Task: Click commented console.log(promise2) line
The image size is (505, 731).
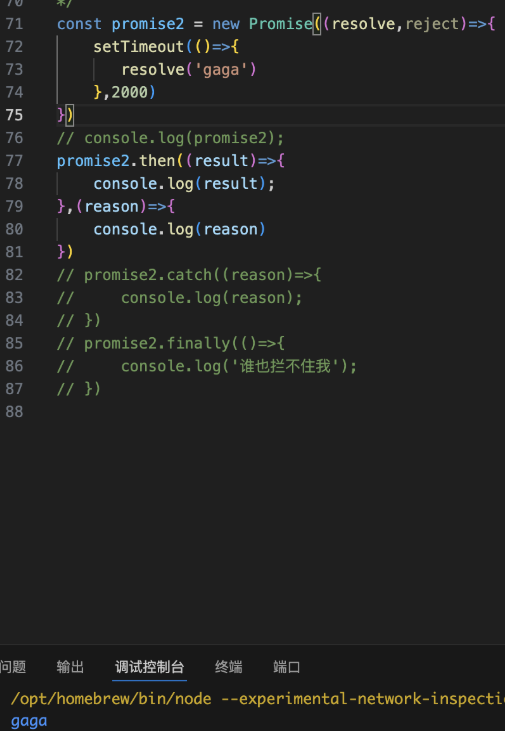Action: 170,138
